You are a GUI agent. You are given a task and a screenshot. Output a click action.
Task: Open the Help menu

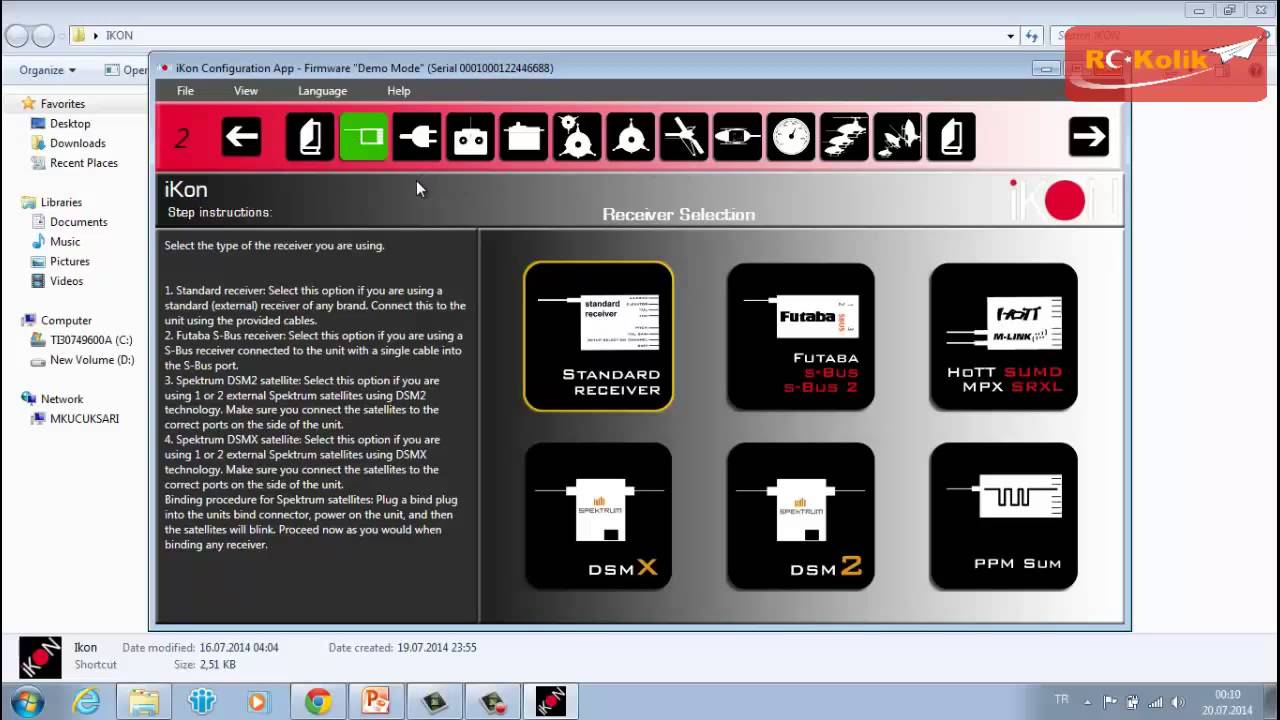pos(399,91)
